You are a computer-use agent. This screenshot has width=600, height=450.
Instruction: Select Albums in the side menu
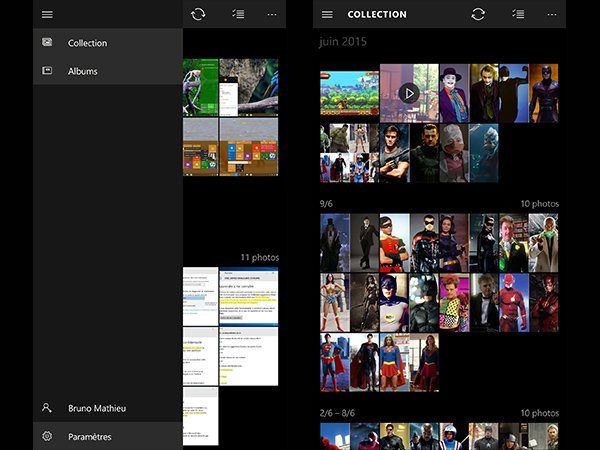[x=108, y=71]
